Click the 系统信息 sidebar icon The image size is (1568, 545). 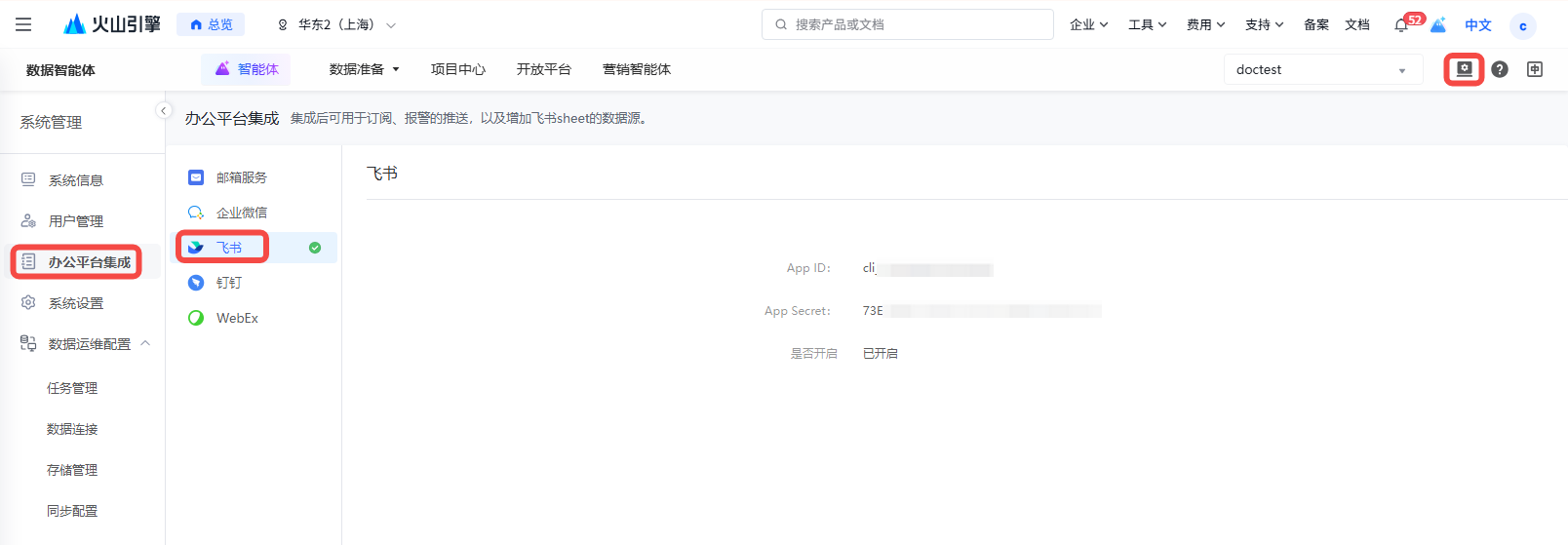click(28, 179)
